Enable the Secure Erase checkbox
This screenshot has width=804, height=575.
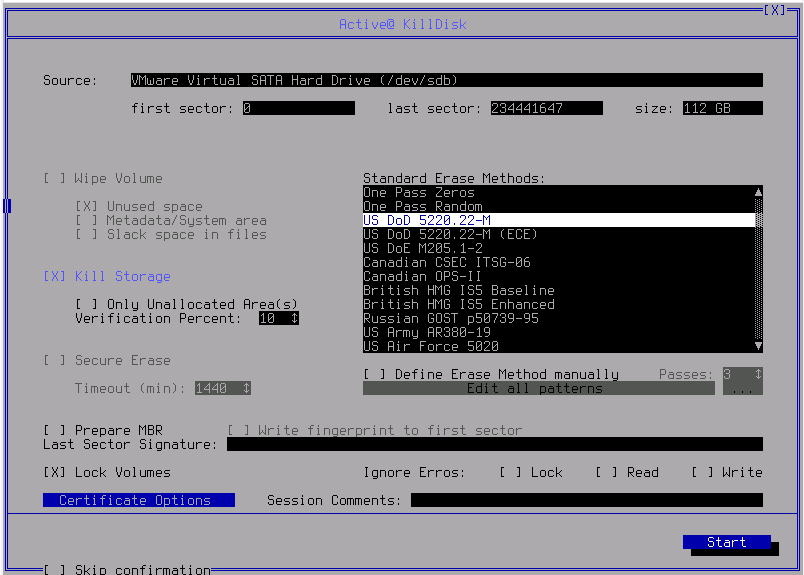(x=54, y=361)
